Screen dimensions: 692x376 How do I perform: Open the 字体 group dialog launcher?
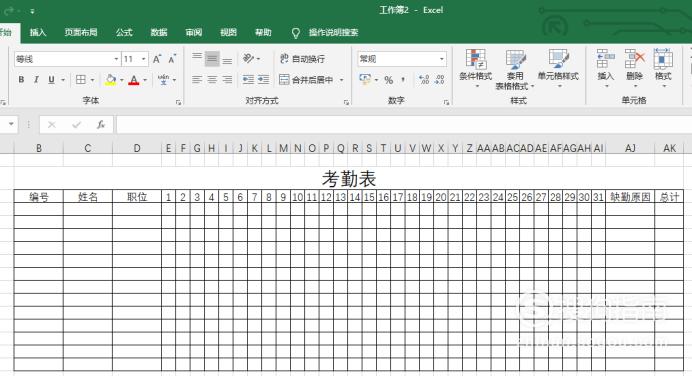(x=178, y=102)
